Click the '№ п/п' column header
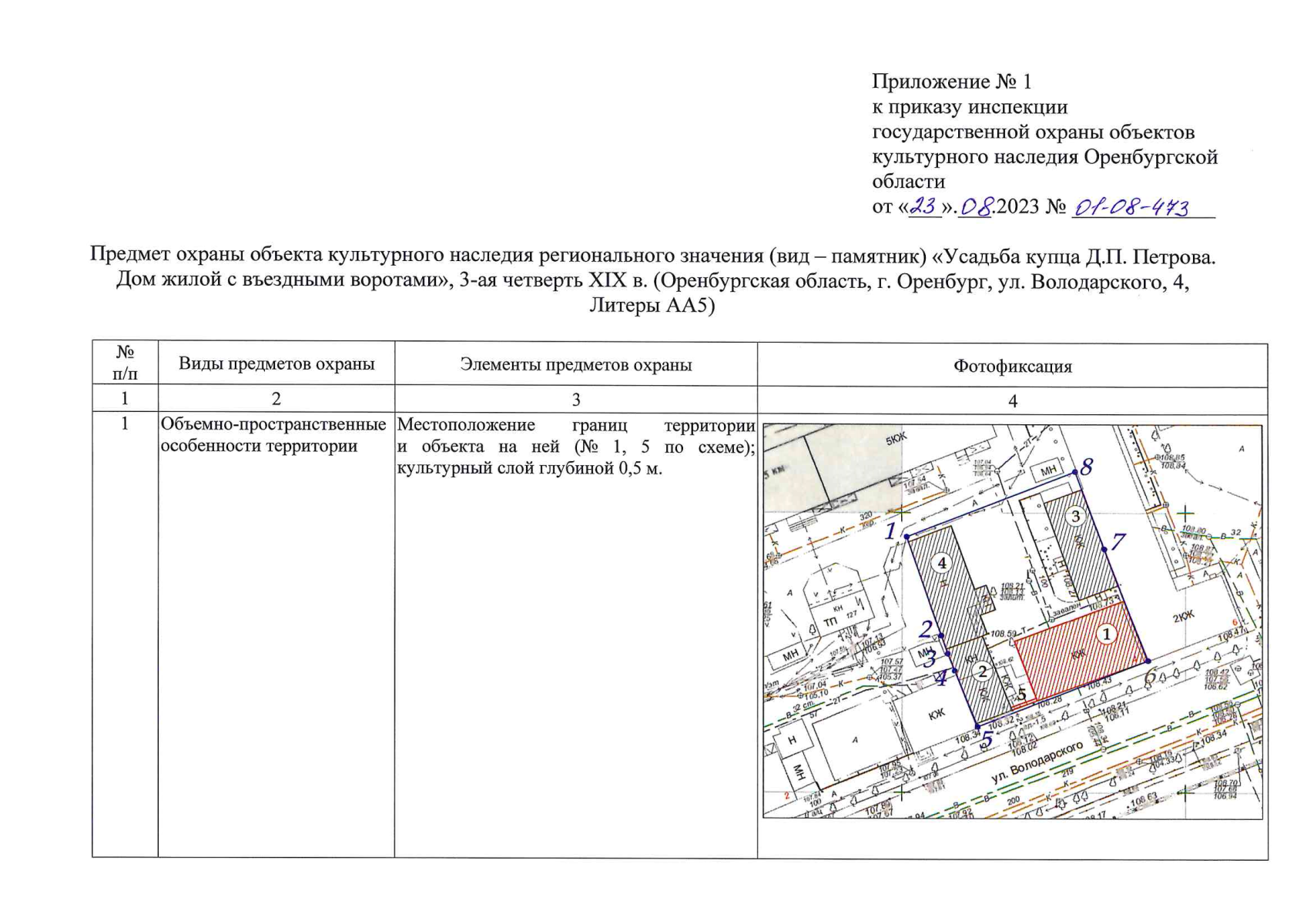This screenshot has height=924, width=1307. pyautogui.click(x=125, y=363)
